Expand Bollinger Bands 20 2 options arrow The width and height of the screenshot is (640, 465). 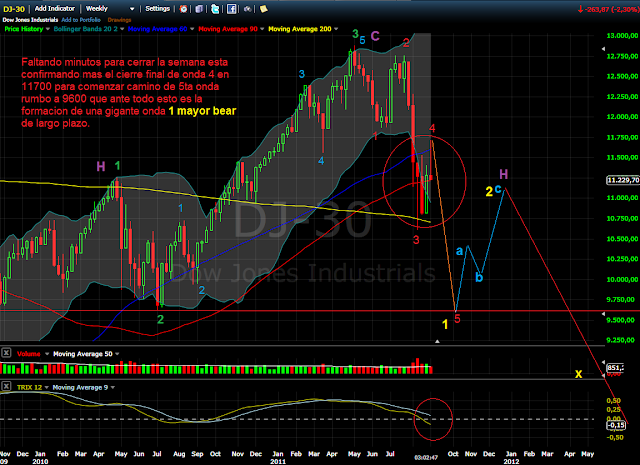point(122,29)
